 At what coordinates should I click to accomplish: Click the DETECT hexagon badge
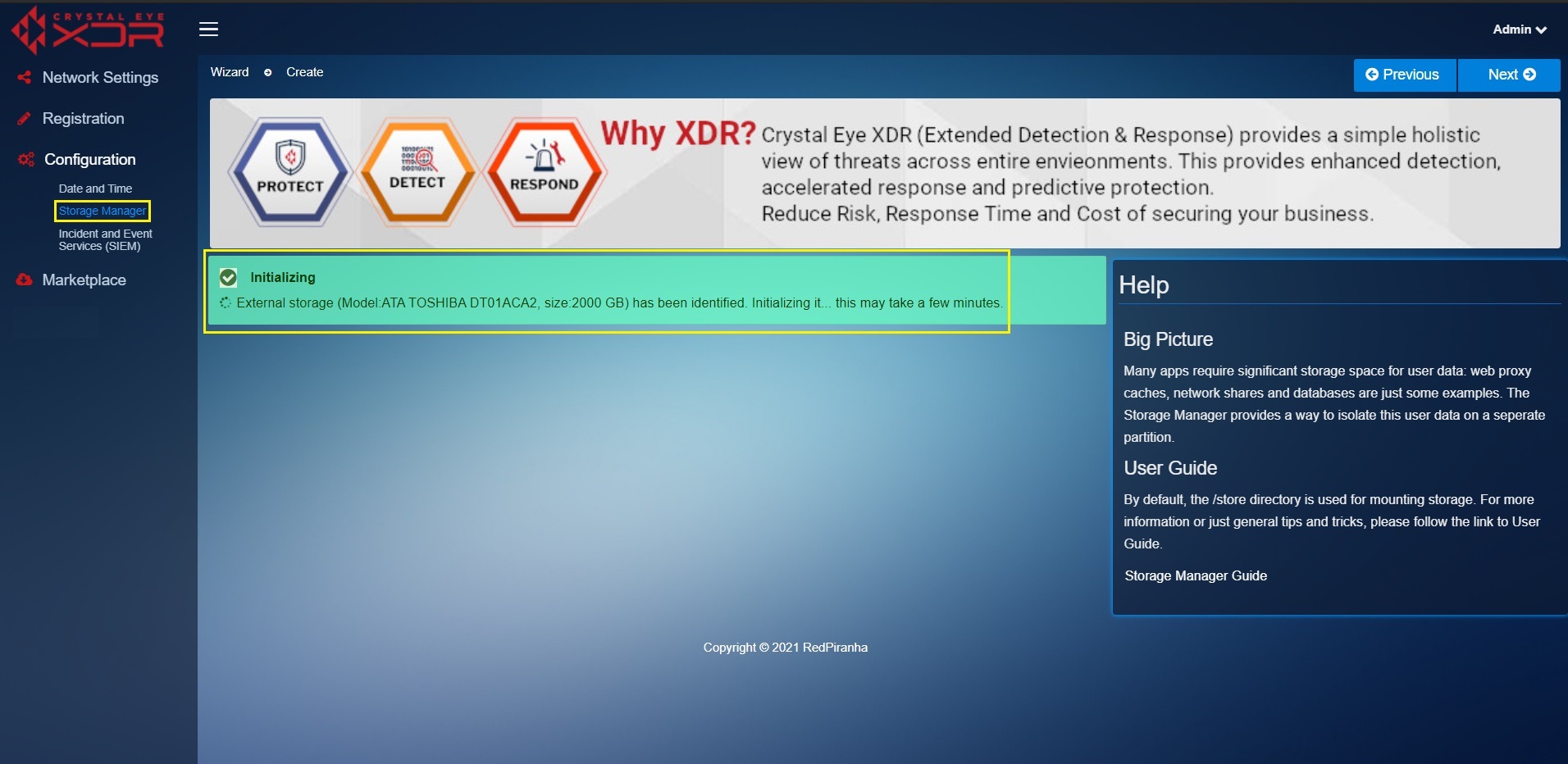[417, 172]
